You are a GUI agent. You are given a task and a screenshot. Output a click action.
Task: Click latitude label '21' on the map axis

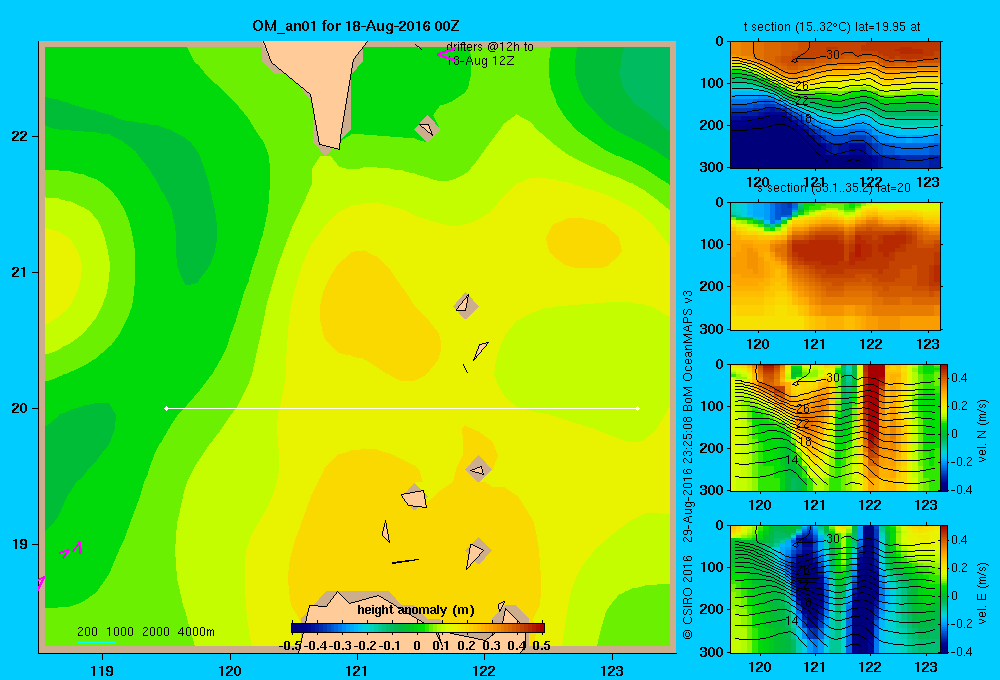click(20, 272)
